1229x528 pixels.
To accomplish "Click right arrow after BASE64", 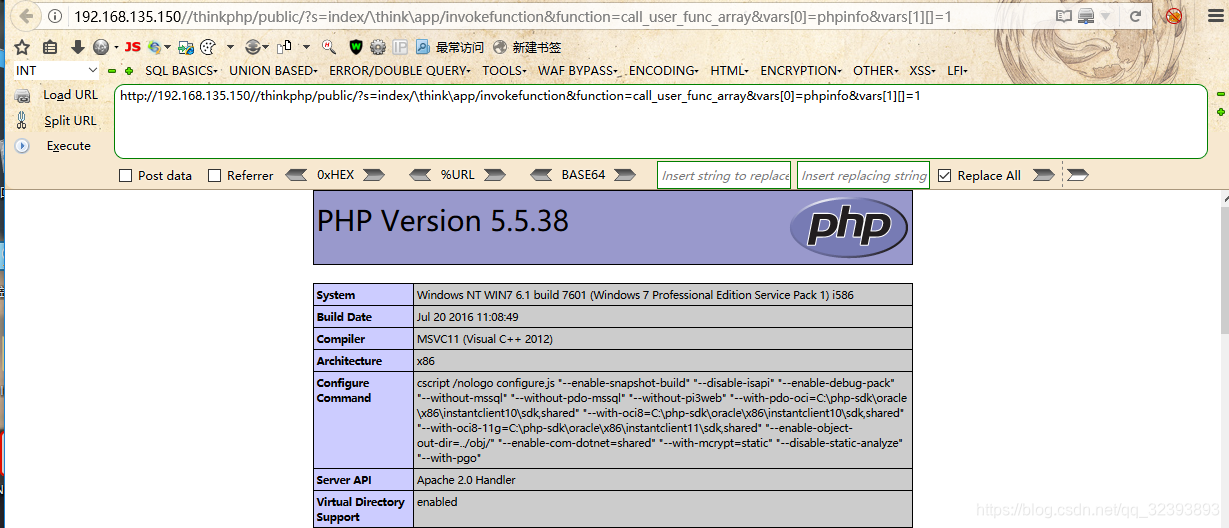I will [x=624, y=175].
